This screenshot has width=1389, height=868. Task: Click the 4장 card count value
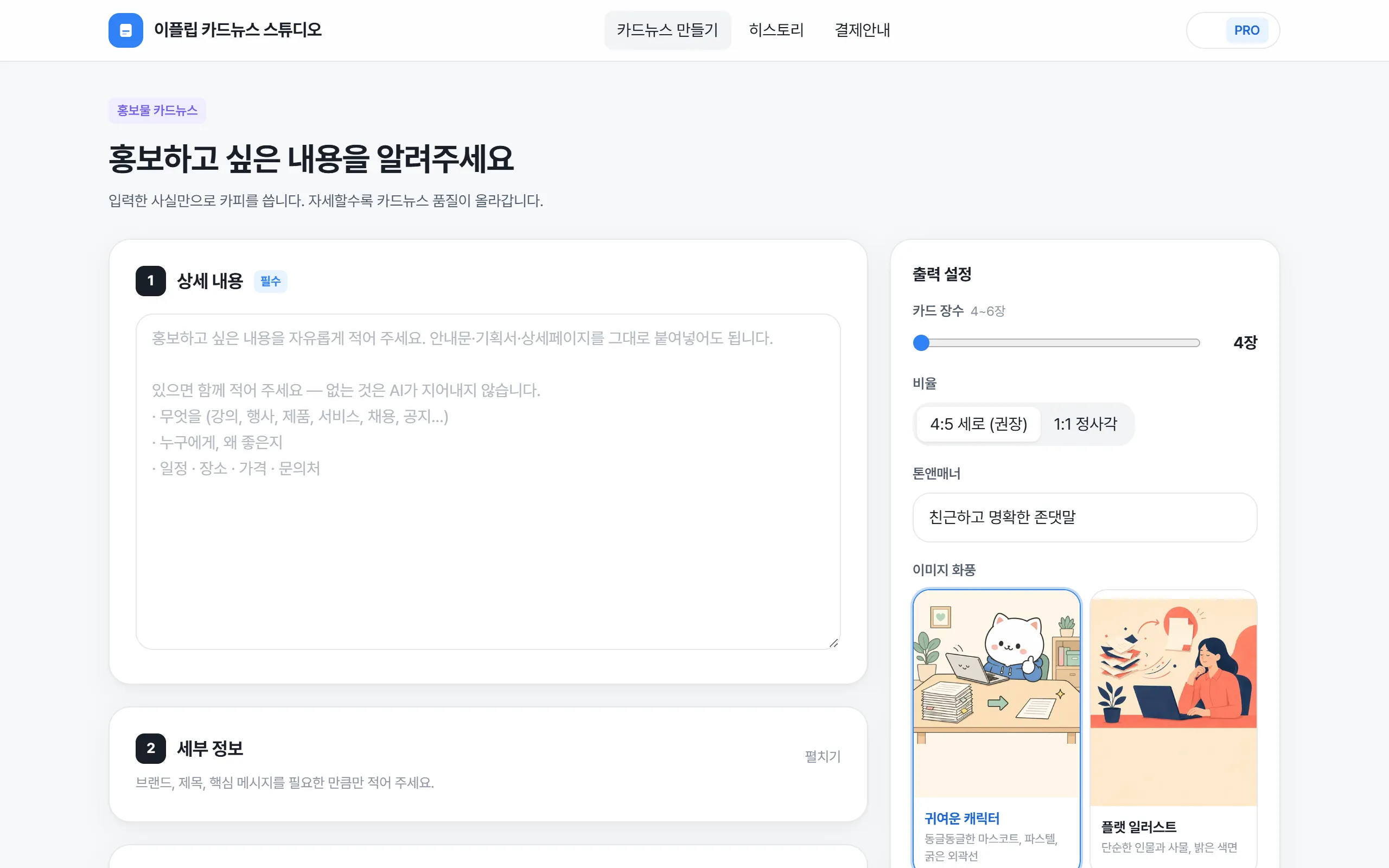[1245, 343]
